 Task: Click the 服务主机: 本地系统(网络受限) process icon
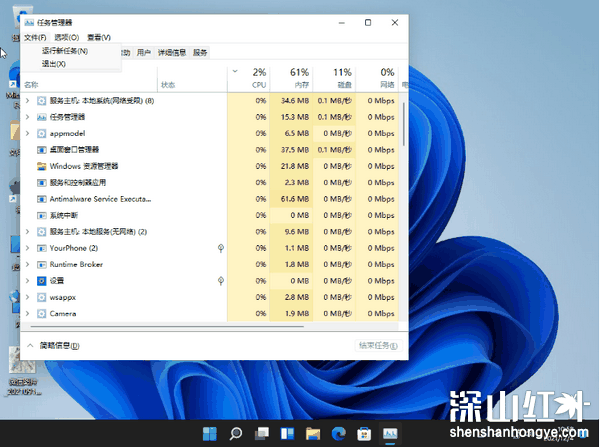coord(41,101)
